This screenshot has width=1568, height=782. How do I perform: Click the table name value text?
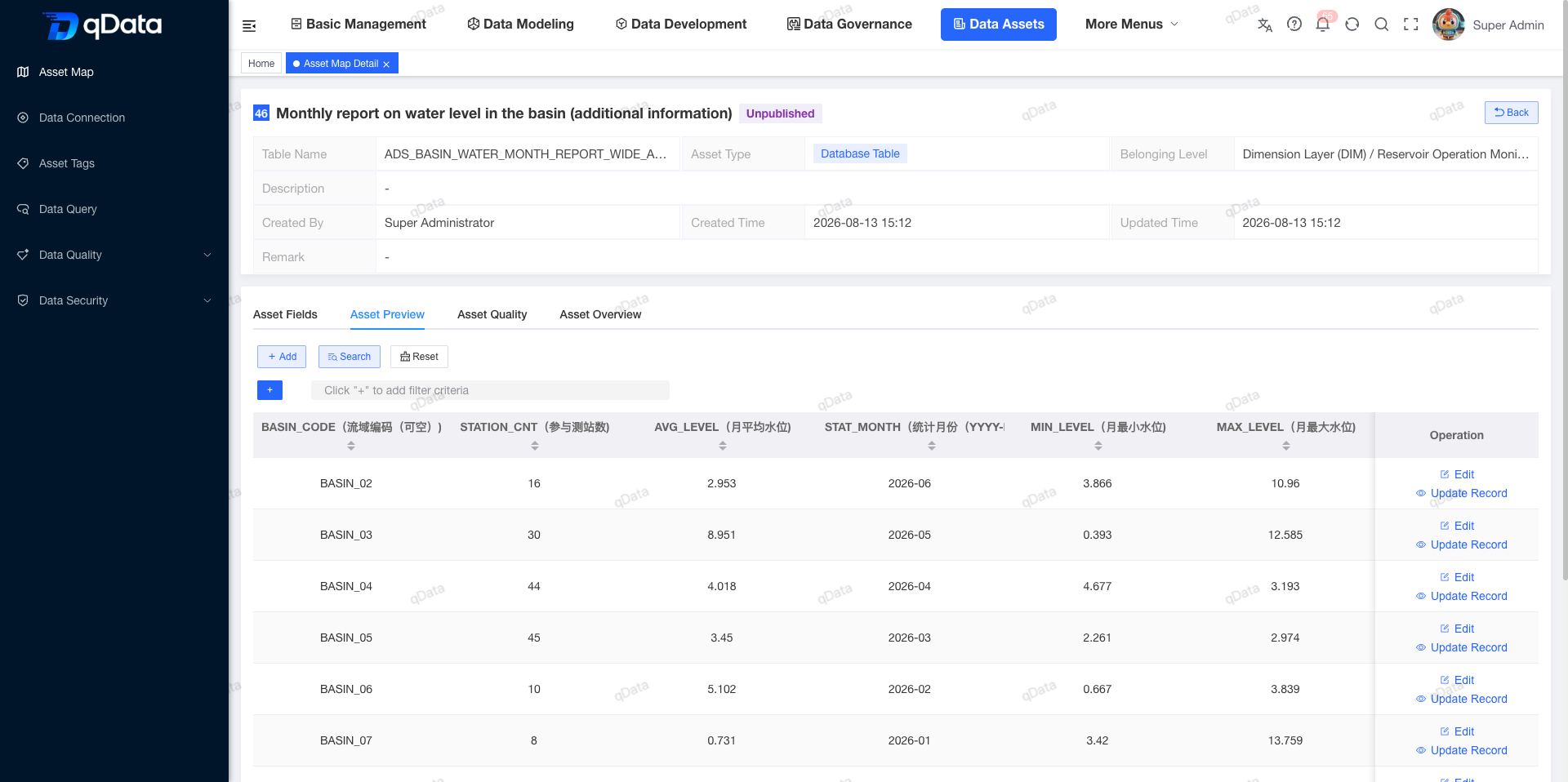[525, 154]
